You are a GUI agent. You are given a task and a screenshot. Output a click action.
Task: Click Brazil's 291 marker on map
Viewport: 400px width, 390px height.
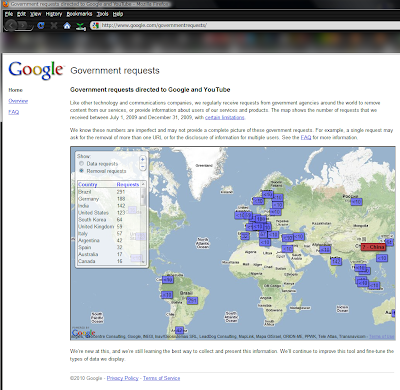pyautogui.click(x=192, y=300)
